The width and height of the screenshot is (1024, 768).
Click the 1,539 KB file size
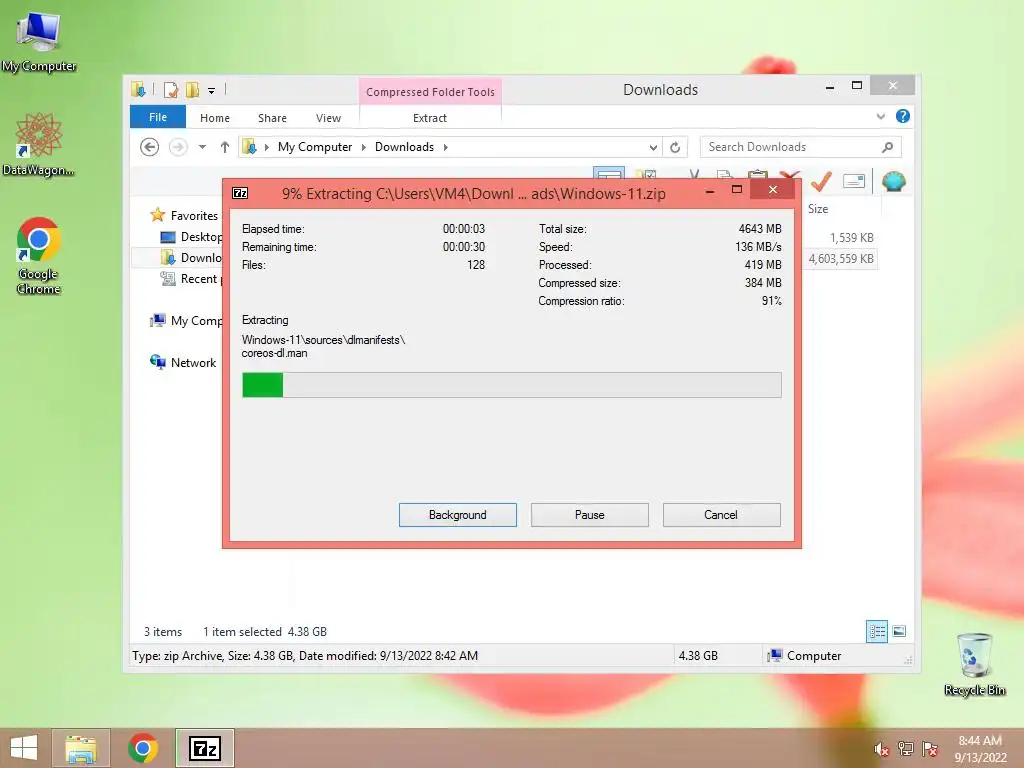851,238
